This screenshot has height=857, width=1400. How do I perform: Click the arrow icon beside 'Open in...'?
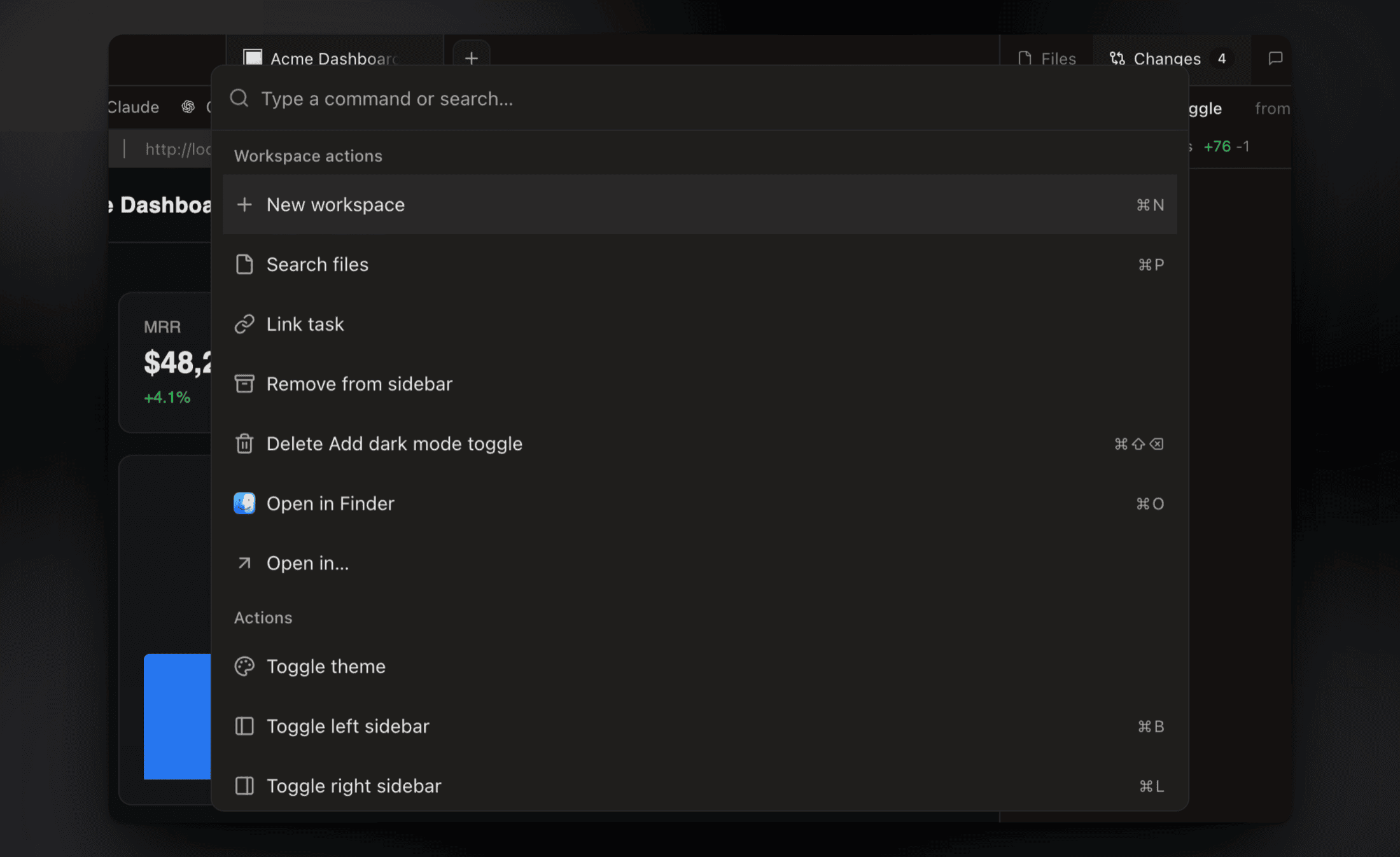(x=244, y=563)
